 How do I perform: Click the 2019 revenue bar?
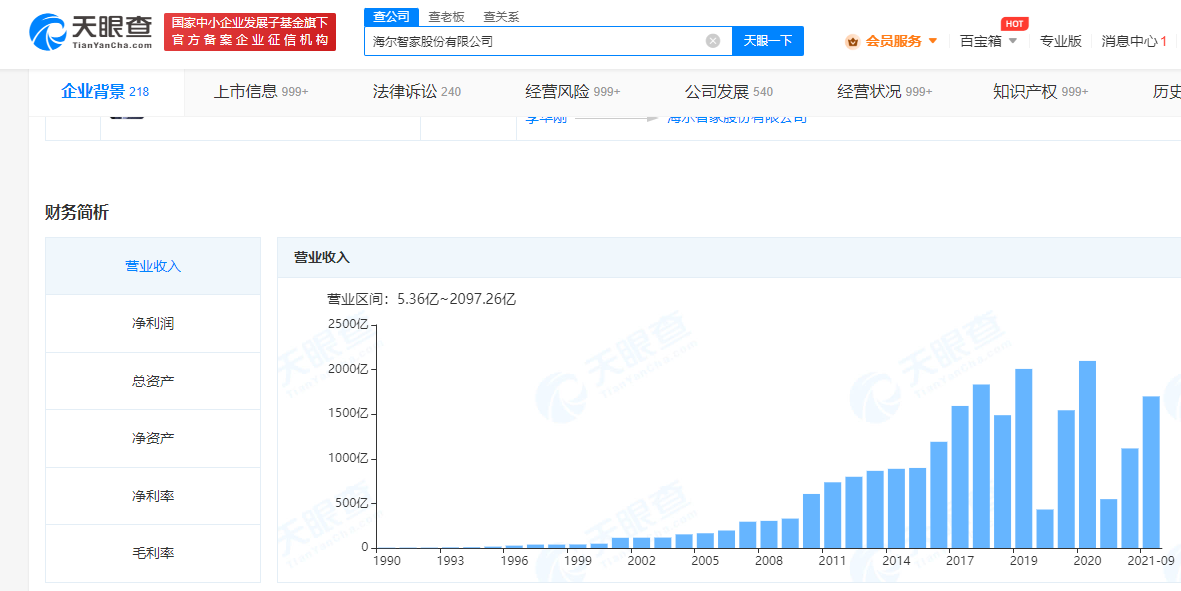click(1024, 458)
